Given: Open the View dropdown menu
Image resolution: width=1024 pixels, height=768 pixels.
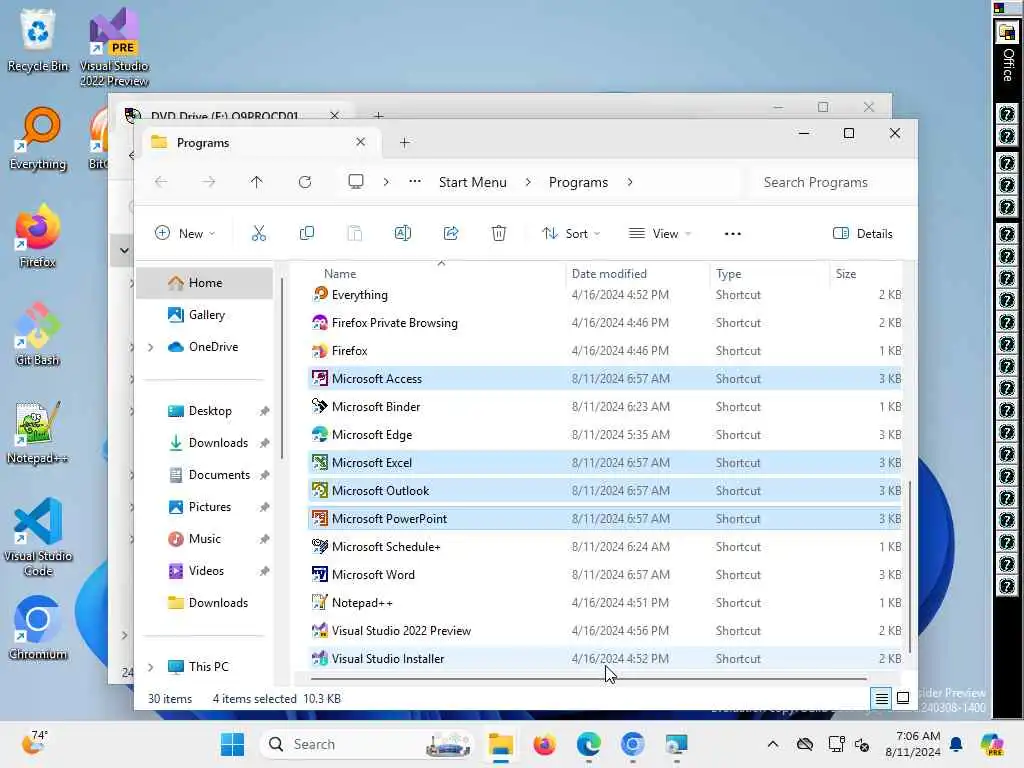Looking at the screenshot, I should pos(660,233).
